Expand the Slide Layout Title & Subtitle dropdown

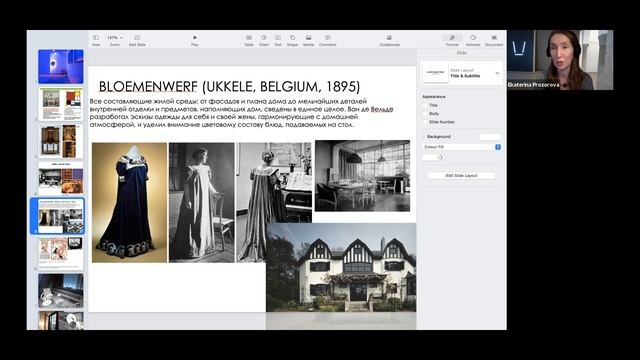[x=497, y=73]
